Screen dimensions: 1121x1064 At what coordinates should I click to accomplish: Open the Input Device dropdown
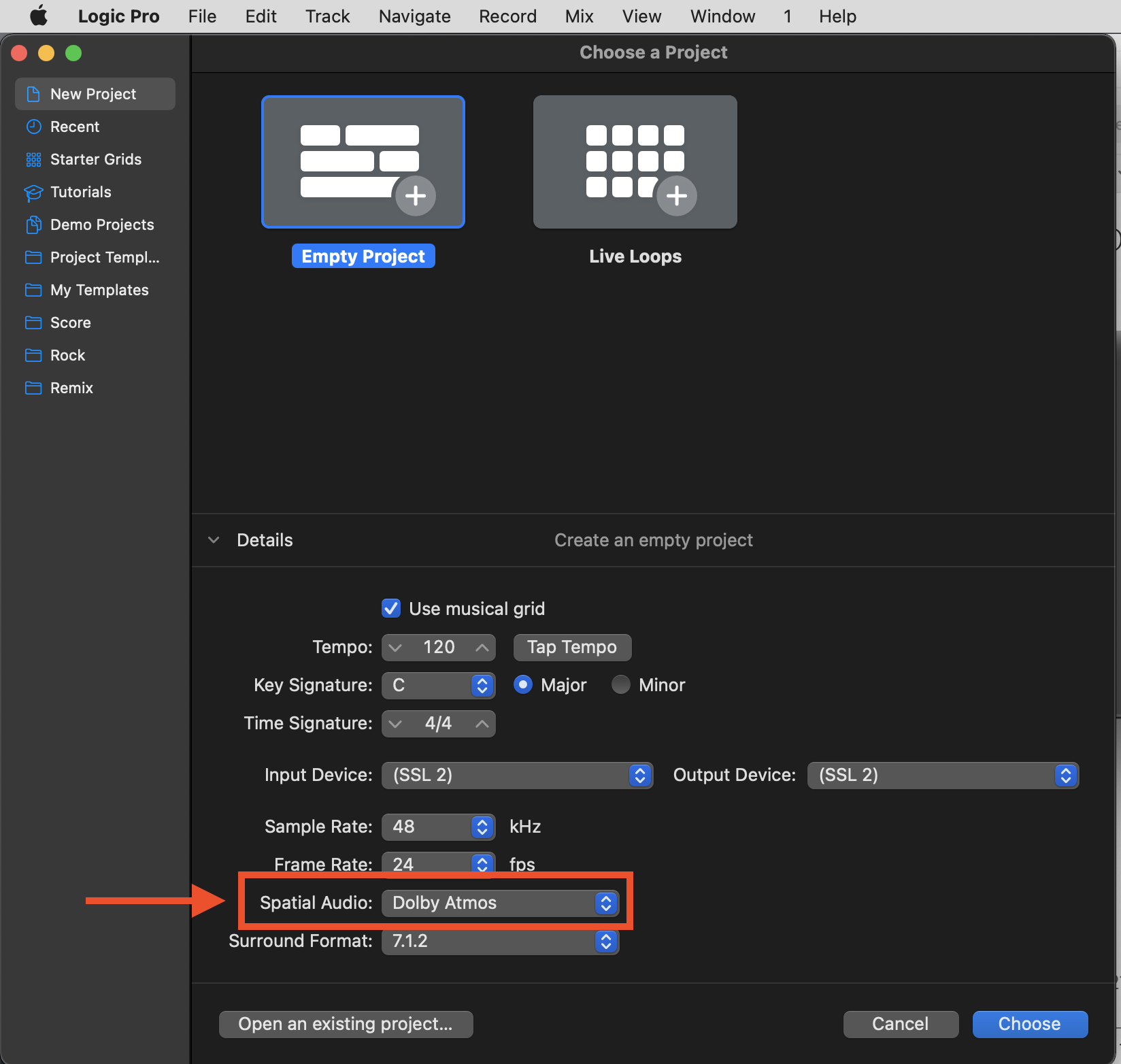coord(517,775)
